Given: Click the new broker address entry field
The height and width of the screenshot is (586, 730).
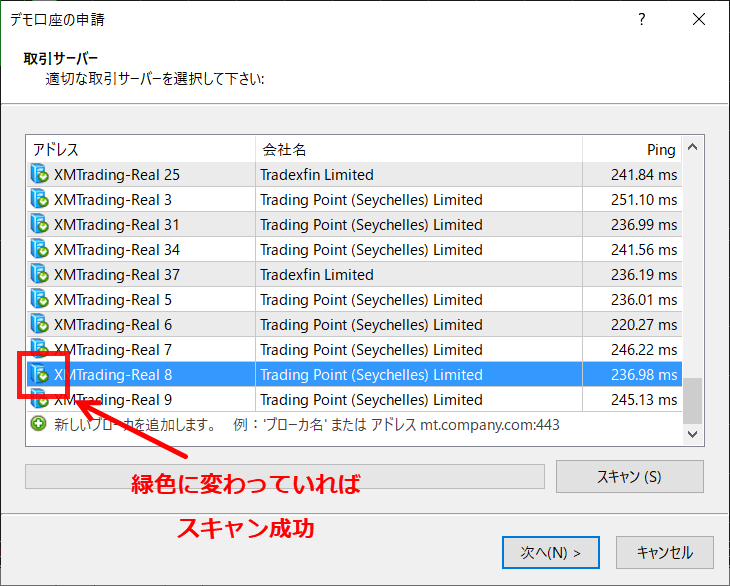Looking at the screenshot, I should pyautogui.click(x=300, y=424).
